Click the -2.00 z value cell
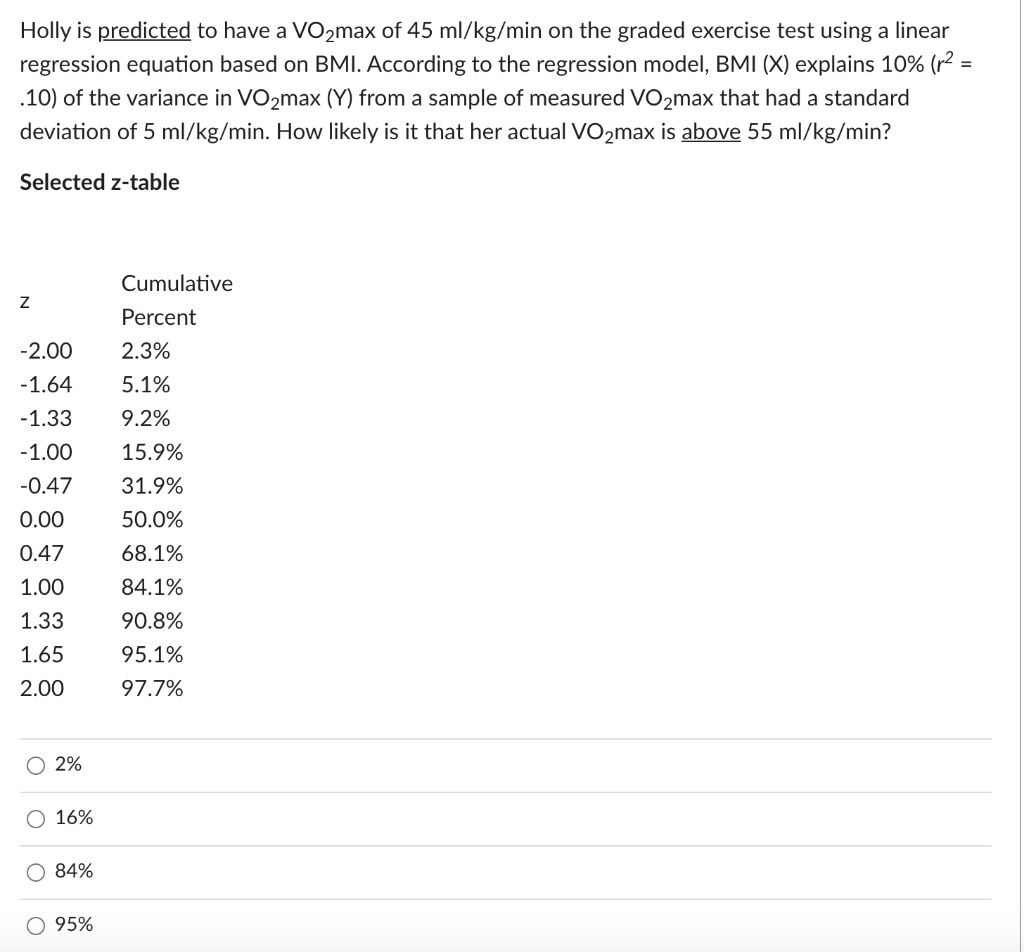The image size is (1024, 952). pos(46,351)
